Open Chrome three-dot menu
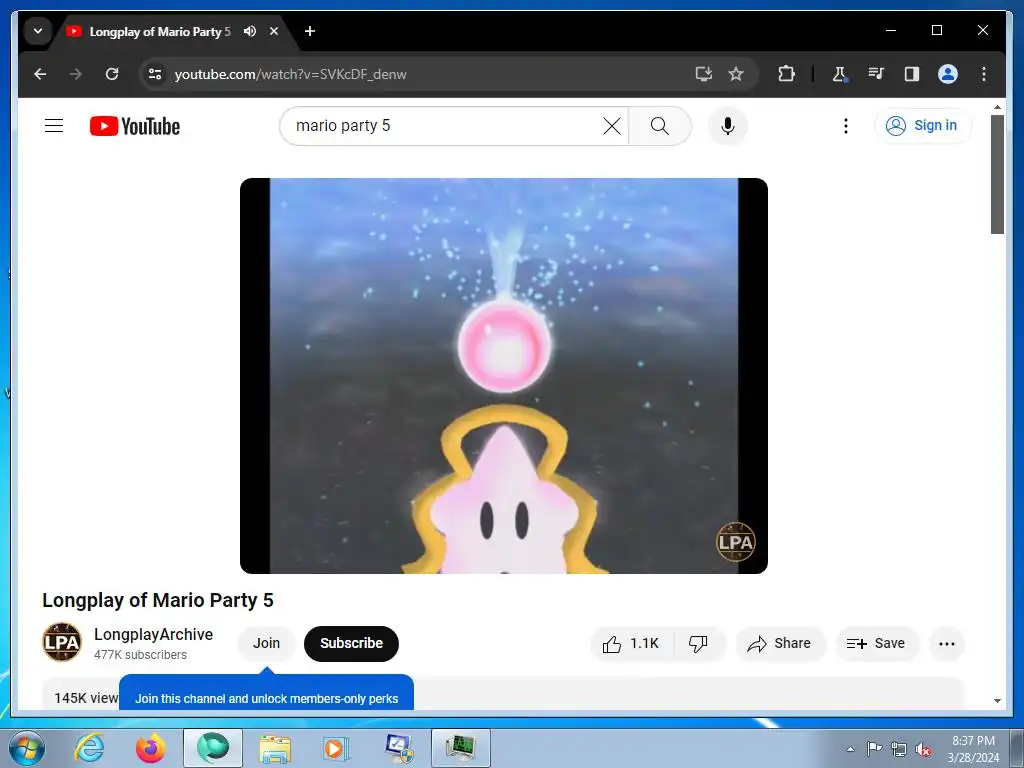1024x768 pixels. tap(984, 74)
